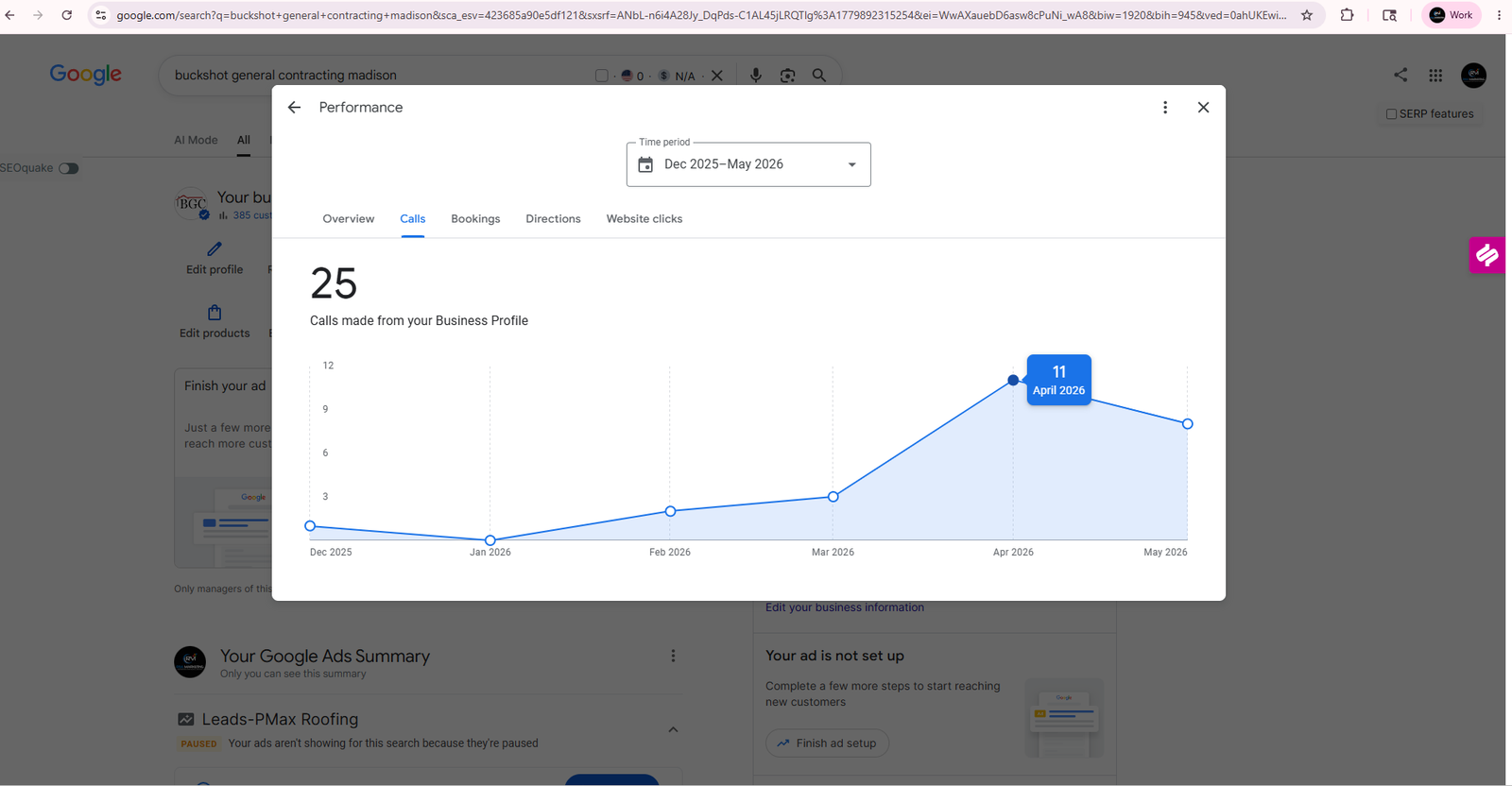Click the Finish ad setup button

(x=827, y=743)
